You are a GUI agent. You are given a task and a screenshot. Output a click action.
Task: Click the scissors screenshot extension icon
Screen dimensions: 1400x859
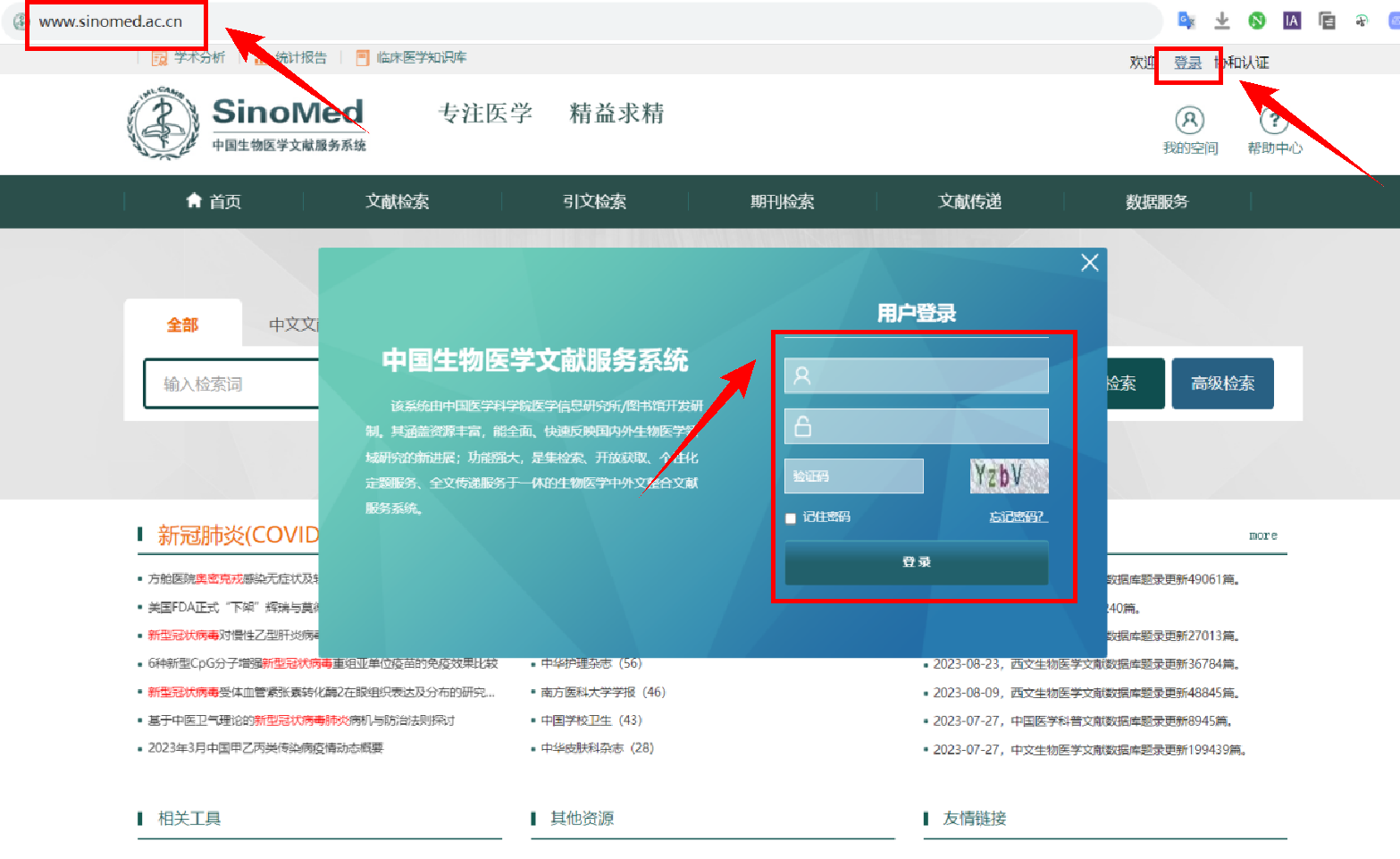pyautogui.click(x=1362, y=21)
